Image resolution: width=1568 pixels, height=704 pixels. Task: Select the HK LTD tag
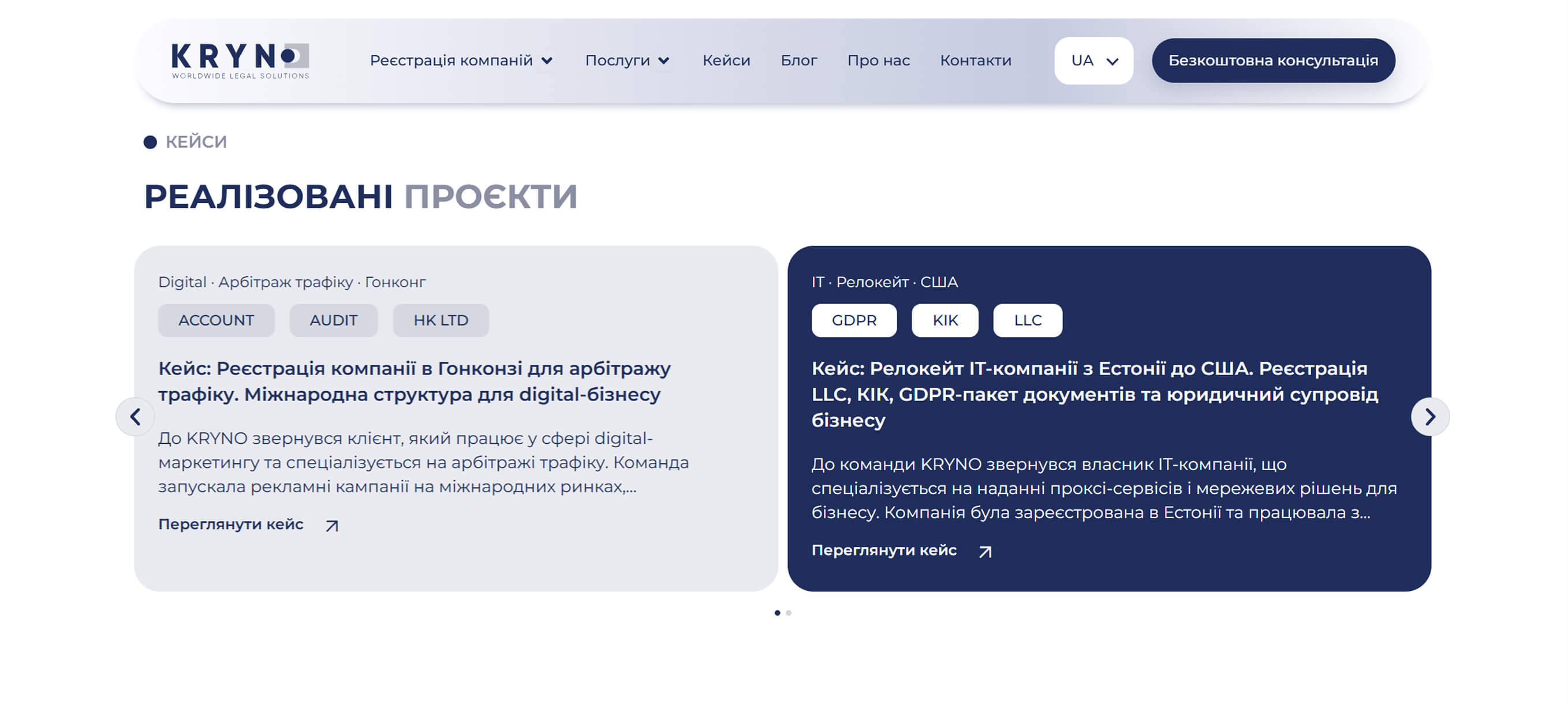(440, 321)
